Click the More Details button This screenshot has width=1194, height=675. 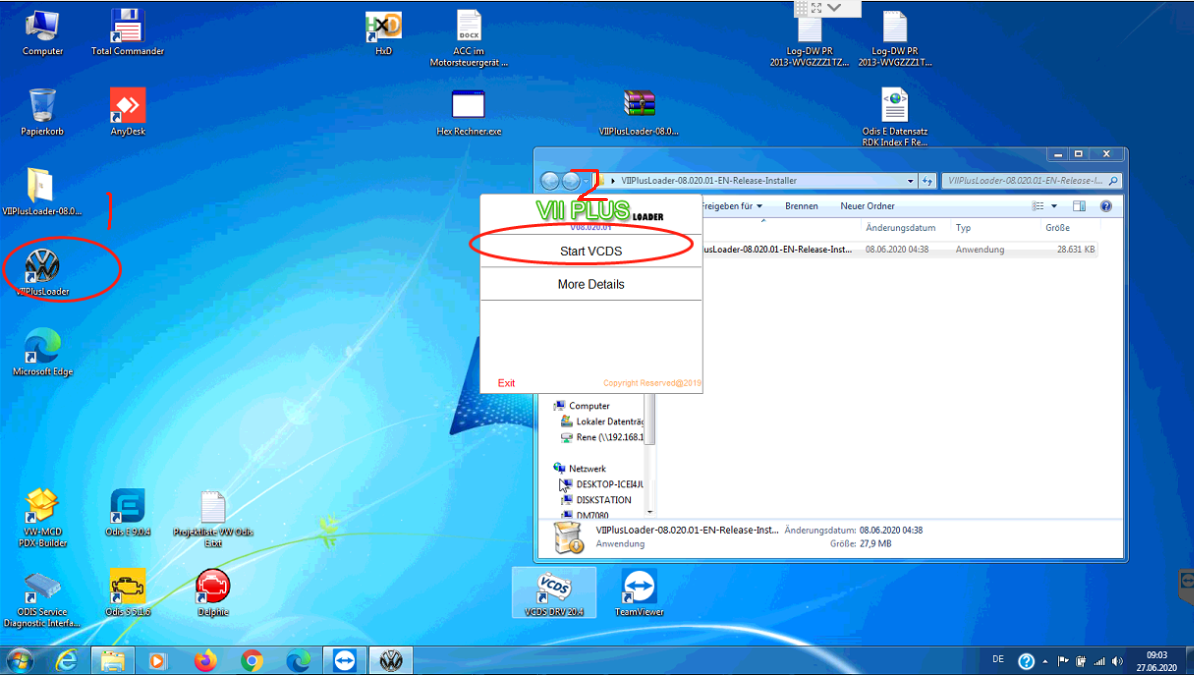pyautogui.click(x=590, y=284)
